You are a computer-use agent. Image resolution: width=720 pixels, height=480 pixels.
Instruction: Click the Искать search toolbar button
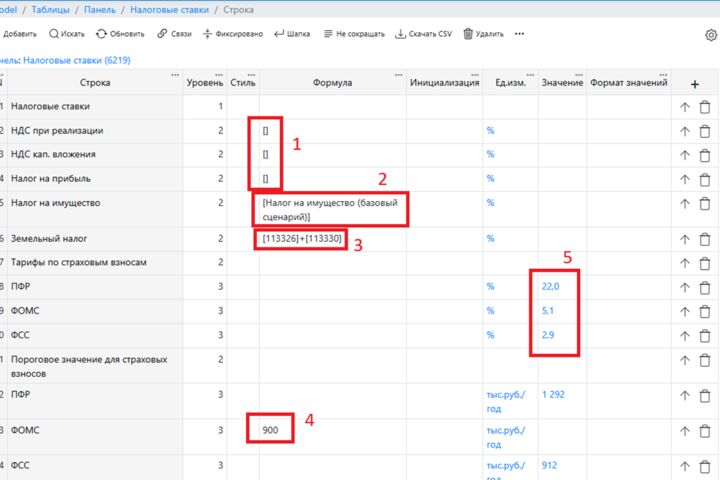click(x=67, y=34)
